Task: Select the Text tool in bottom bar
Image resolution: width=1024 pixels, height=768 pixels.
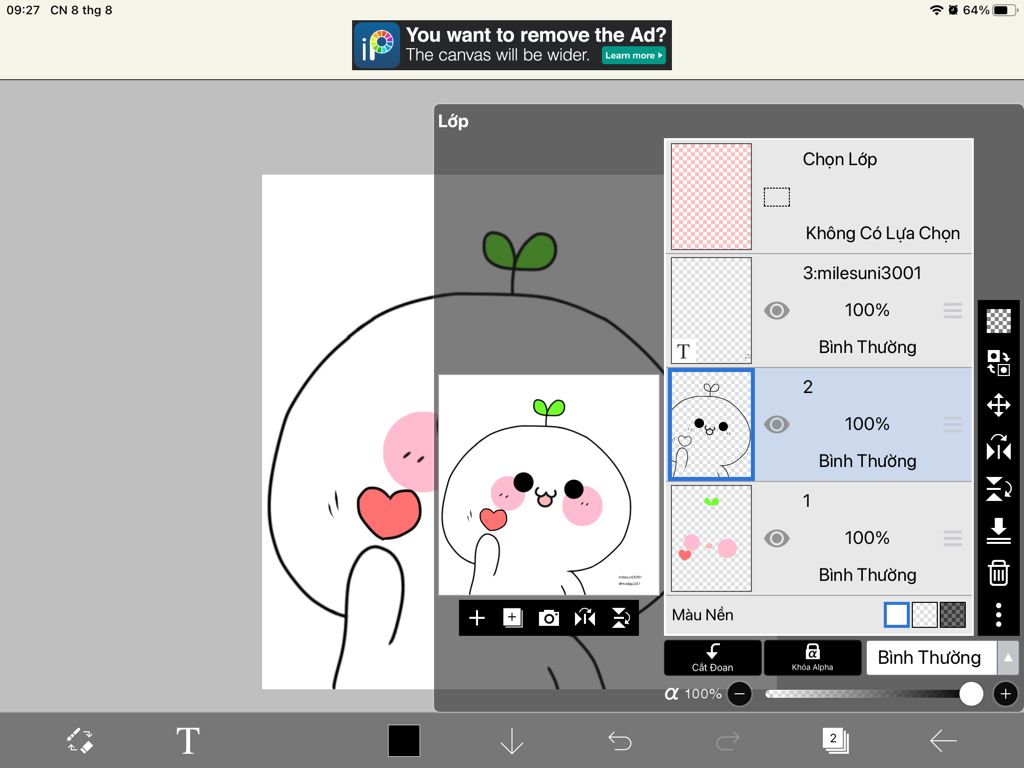Action: 188,741
